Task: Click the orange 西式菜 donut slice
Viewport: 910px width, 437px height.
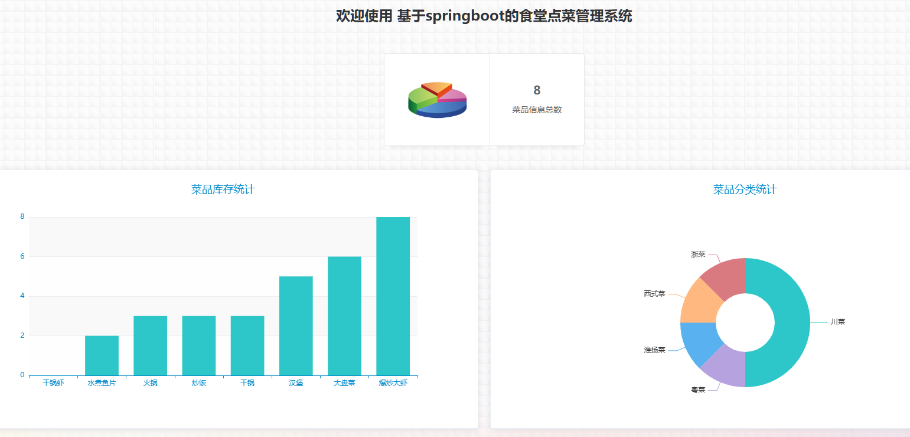Action: click(700, 304)
